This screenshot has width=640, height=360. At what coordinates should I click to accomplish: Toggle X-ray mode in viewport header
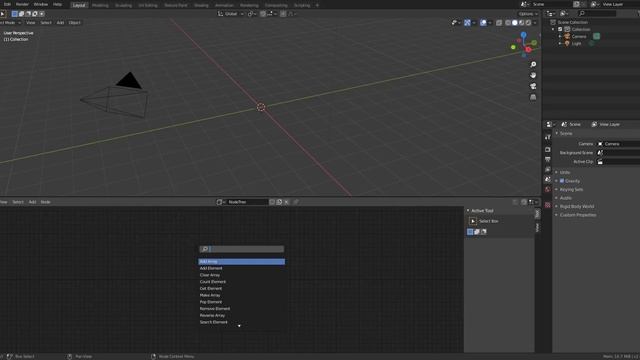coord(499,23)
